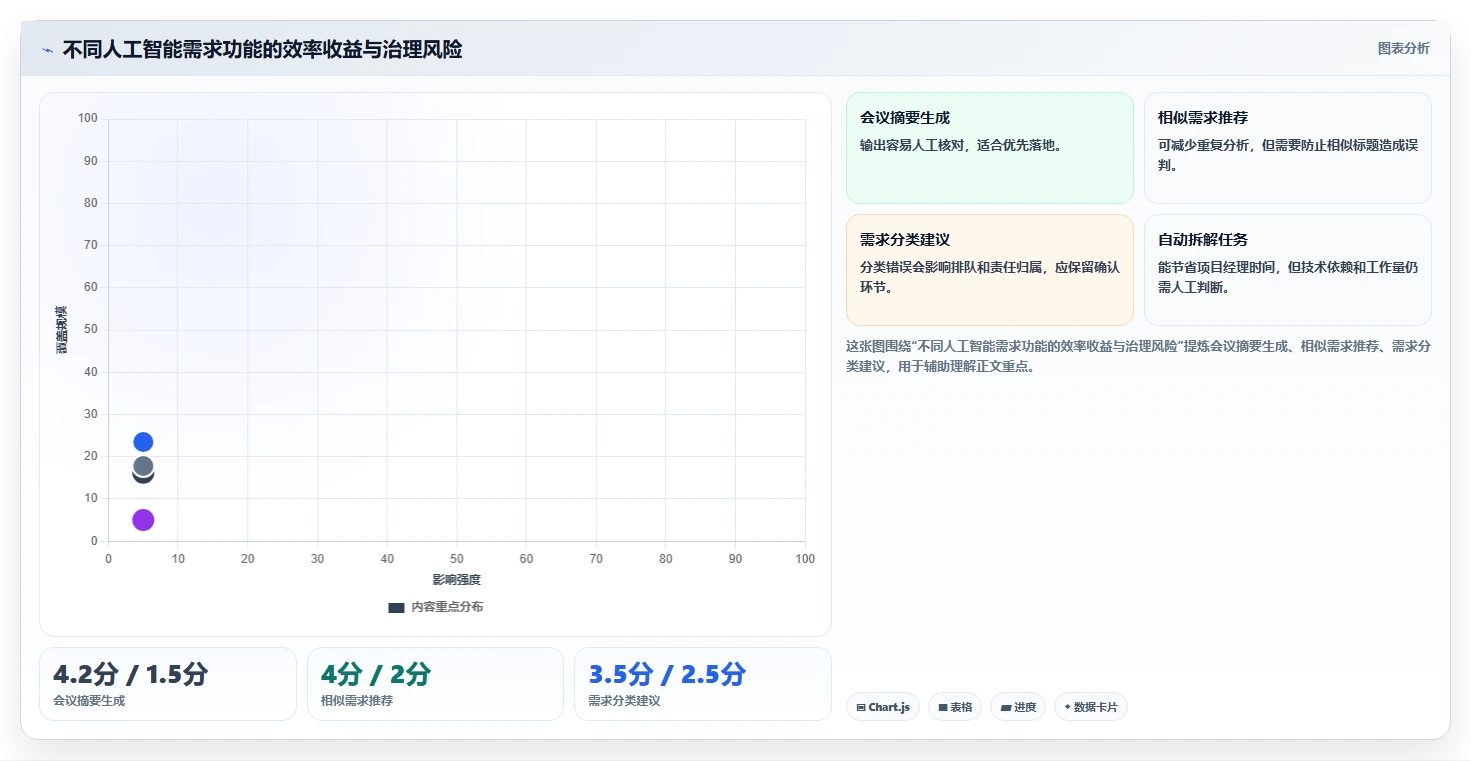Select the 进度 tag chip

(1017, 707)
